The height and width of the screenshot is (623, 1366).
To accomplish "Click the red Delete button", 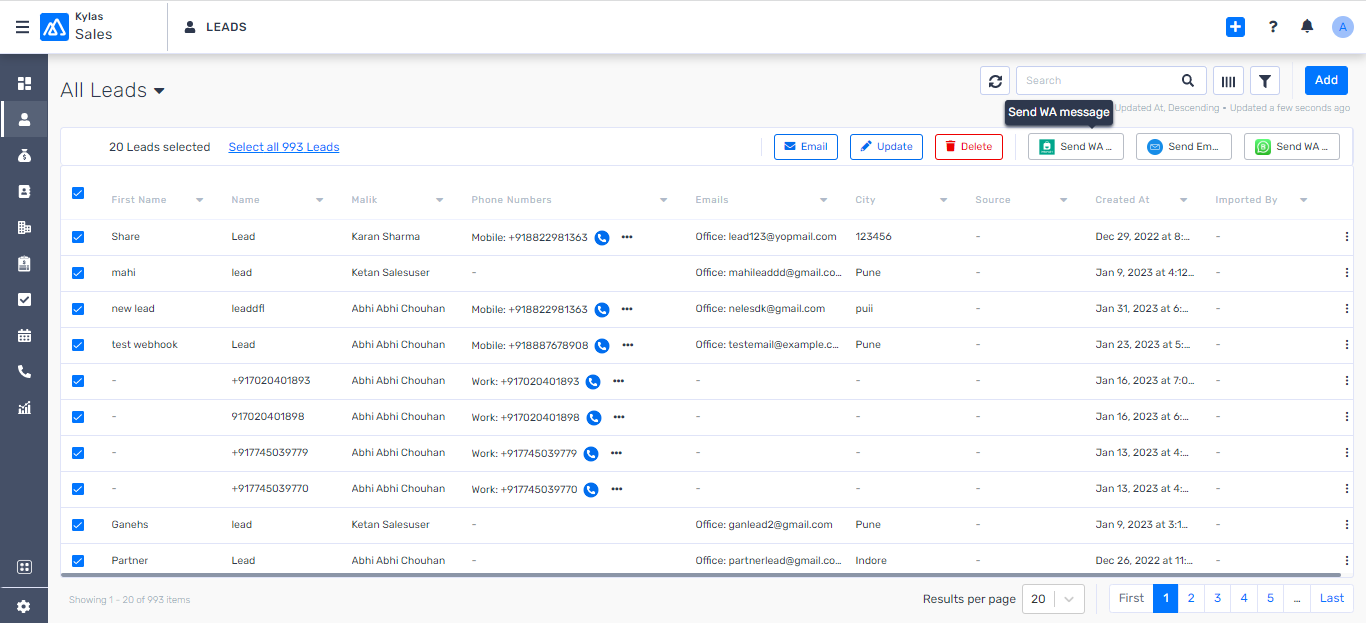I will click(x=968, y=147).
